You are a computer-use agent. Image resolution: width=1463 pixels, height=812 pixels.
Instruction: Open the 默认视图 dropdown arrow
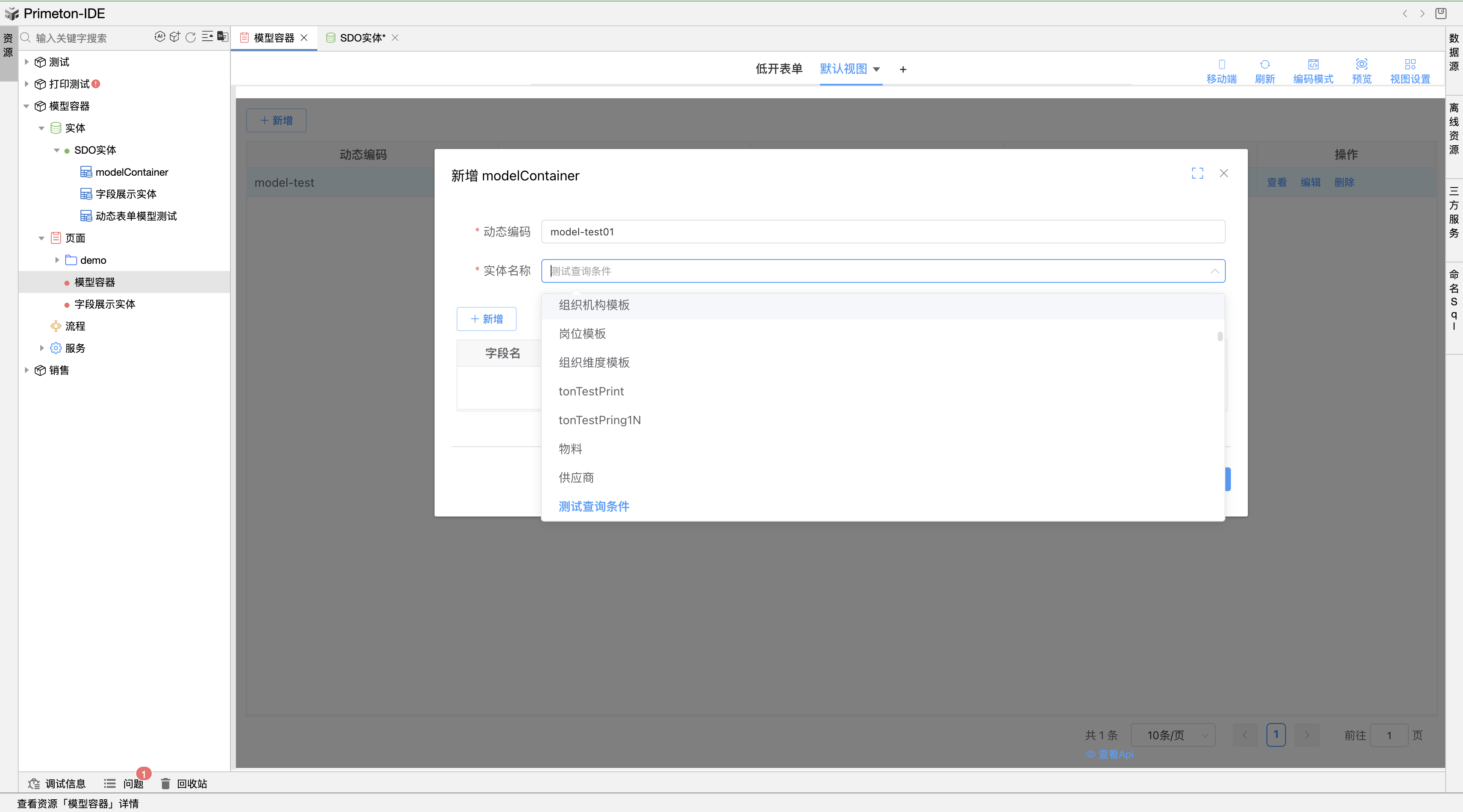click(876, 69)
